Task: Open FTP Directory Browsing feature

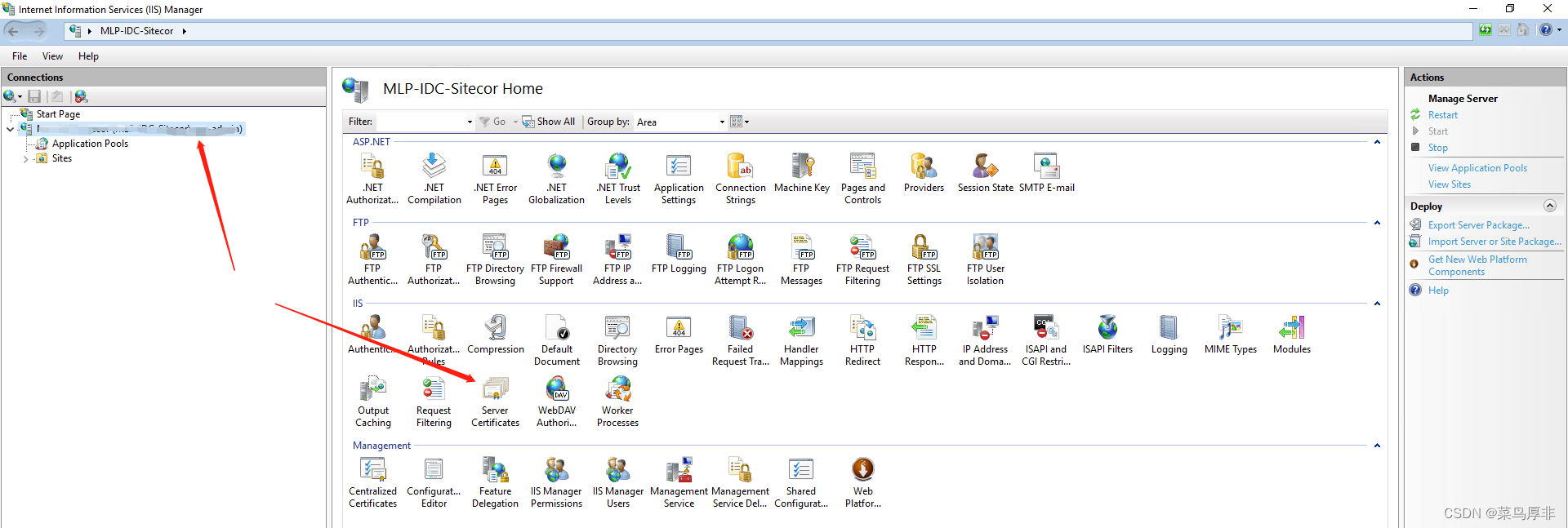Action: point(495,260)
